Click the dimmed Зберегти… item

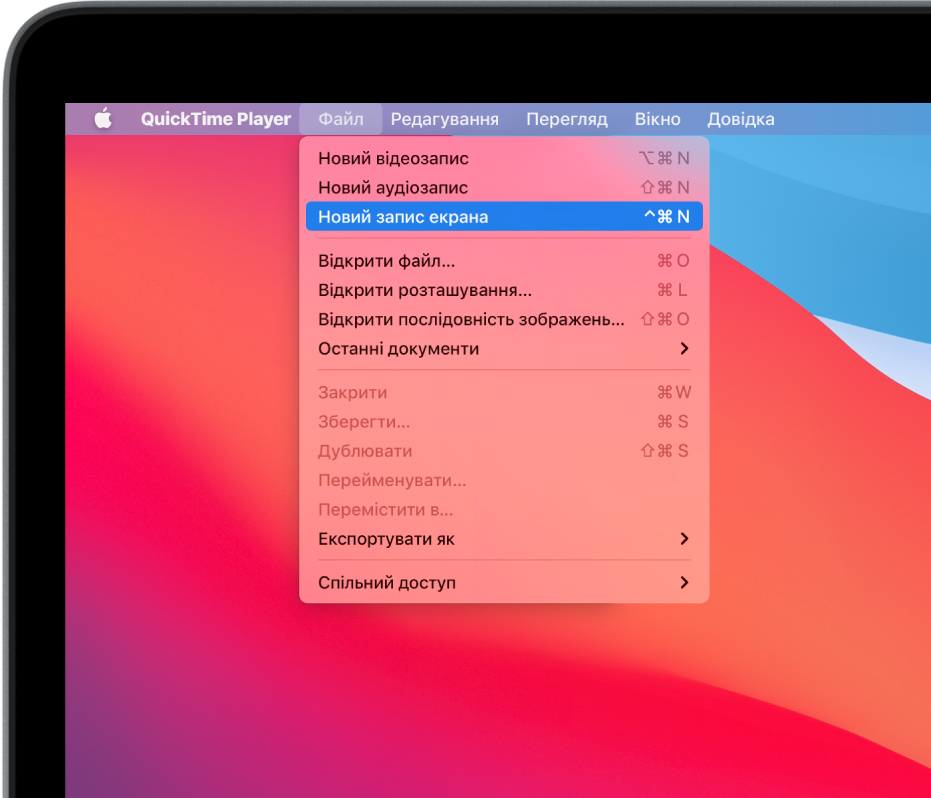coord(504,422)
